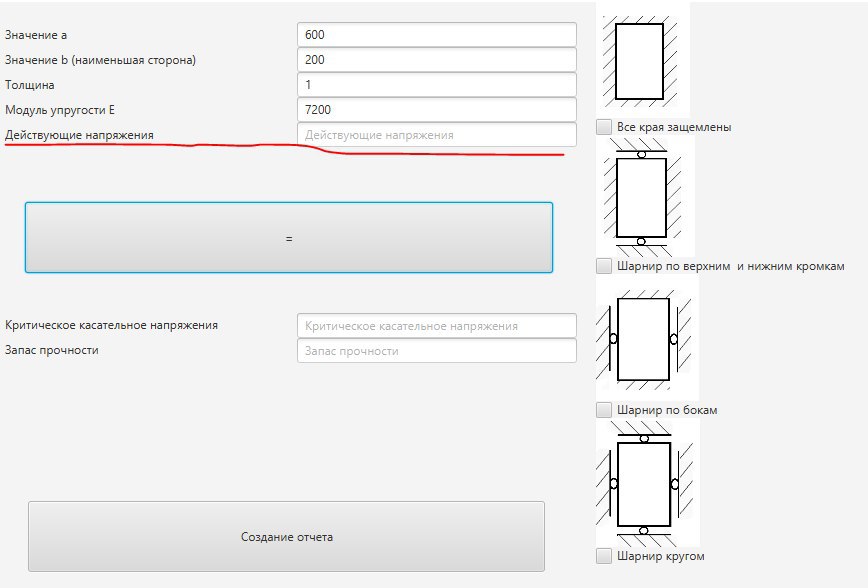Click the equals calculate button

[289, 238]
